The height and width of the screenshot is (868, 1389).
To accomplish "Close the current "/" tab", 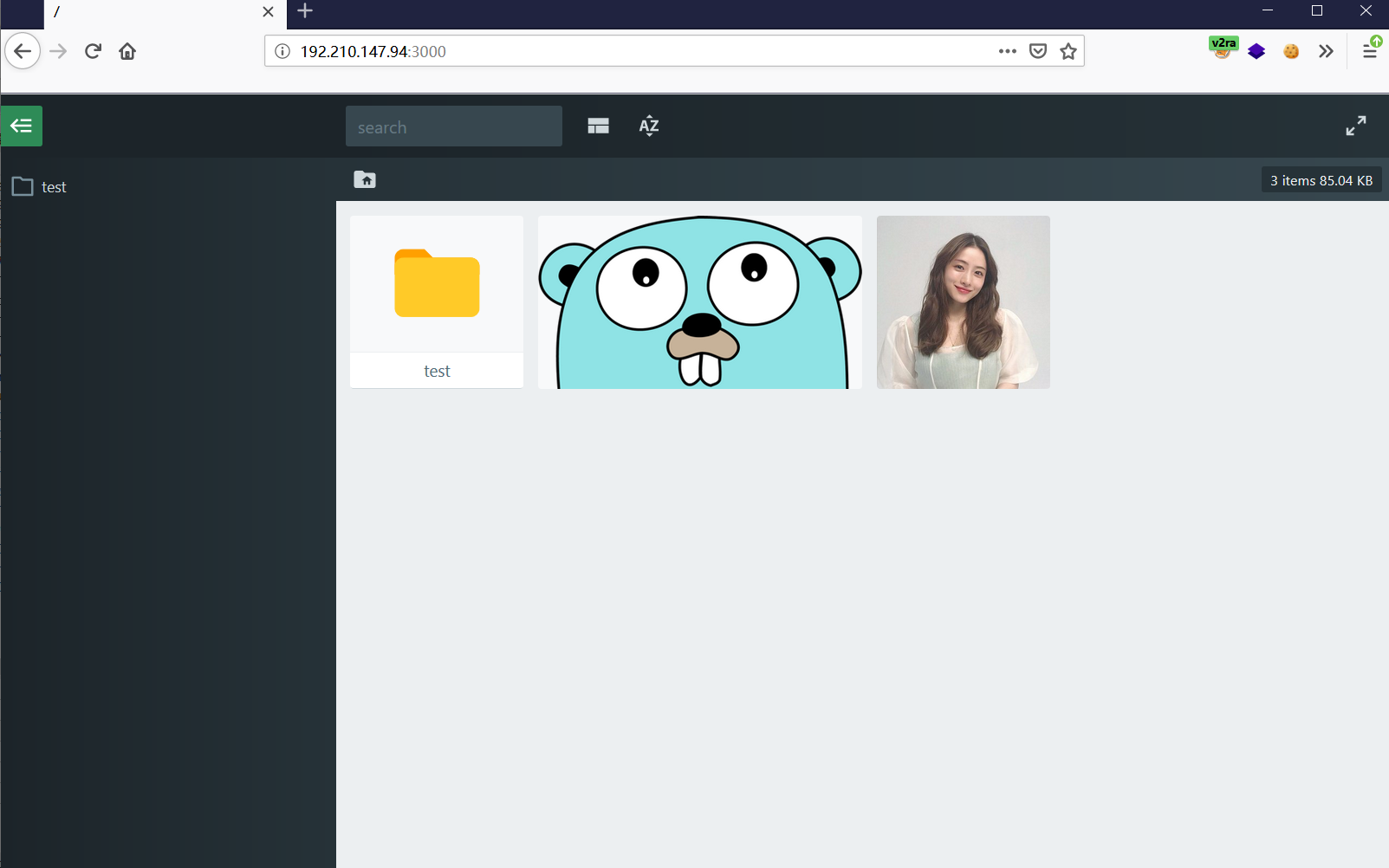I will pyautogui.click(x=268, y=11).
